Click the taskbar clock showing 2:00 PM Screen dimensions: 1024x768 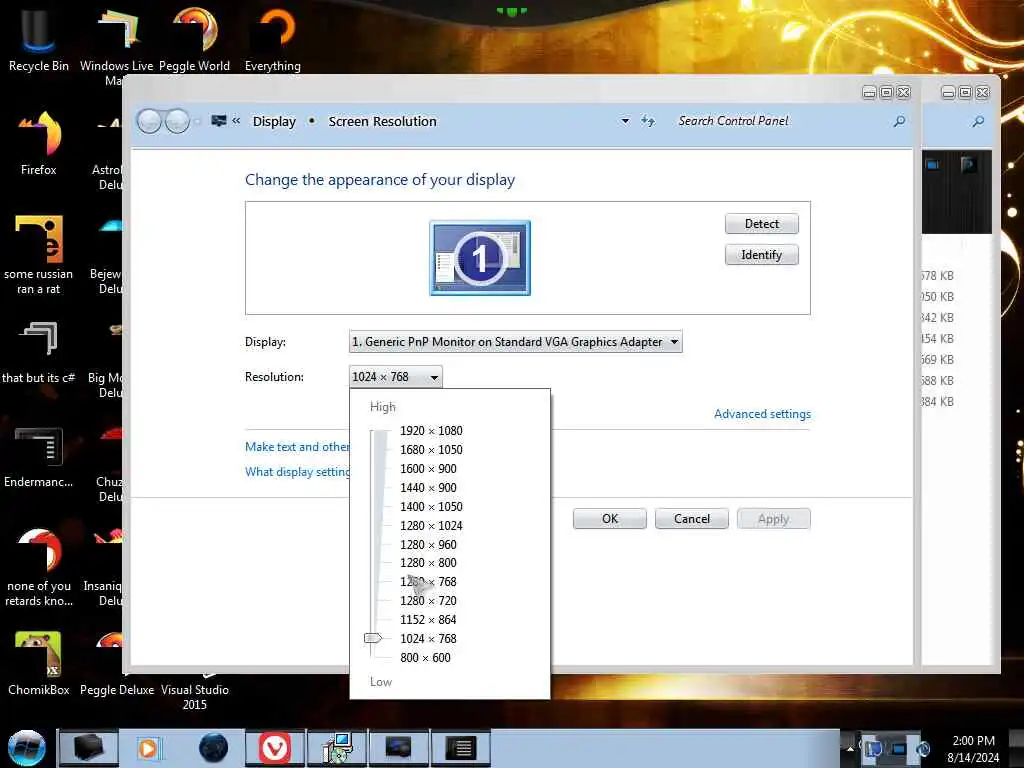(973, 749)
